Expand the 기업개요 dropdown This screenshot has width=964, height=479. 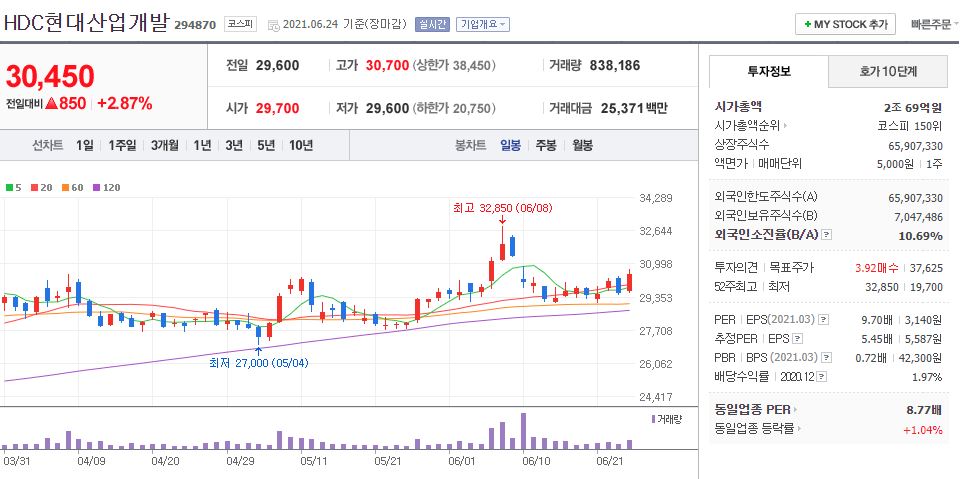tap(483, 25)
